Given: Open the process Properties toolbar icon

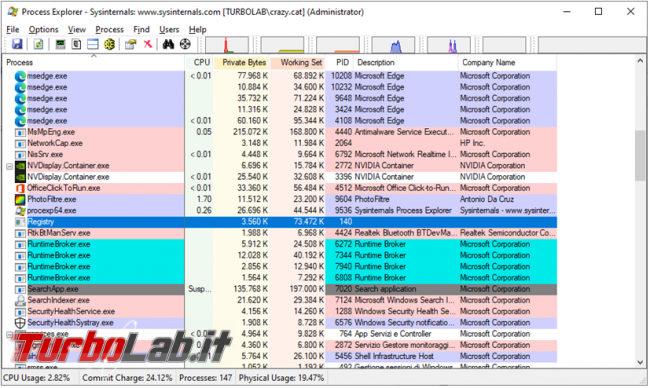Looking at the screenshot, I should 131,44.
